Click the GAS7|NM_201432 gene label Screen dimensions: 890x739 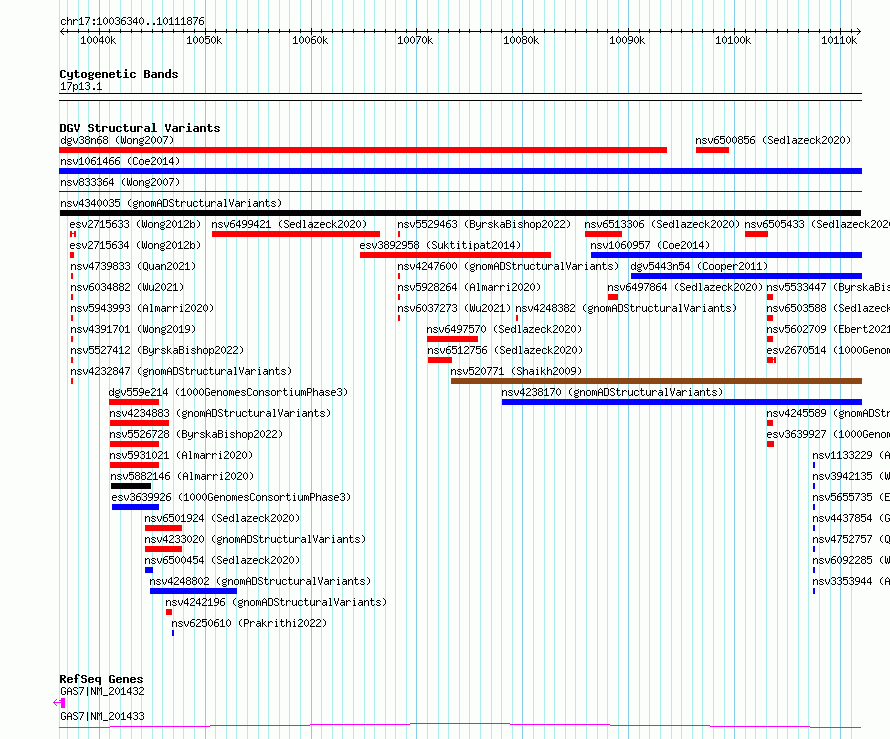[102, 691]
